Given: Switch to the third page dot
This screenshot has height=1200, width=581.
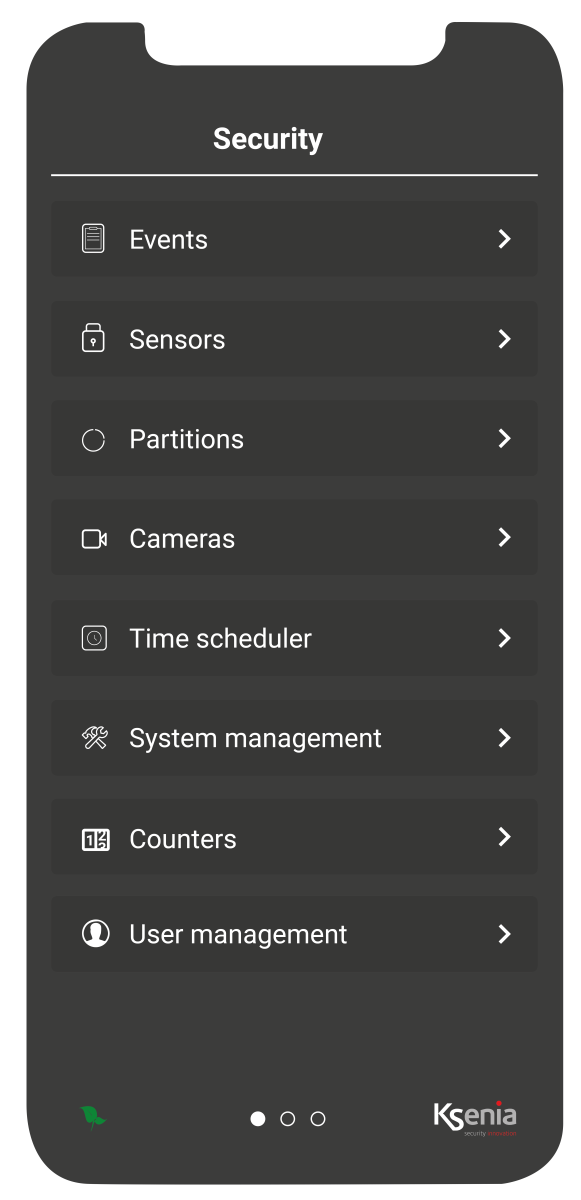Looking at the screenshot, I should [318, 1118].
